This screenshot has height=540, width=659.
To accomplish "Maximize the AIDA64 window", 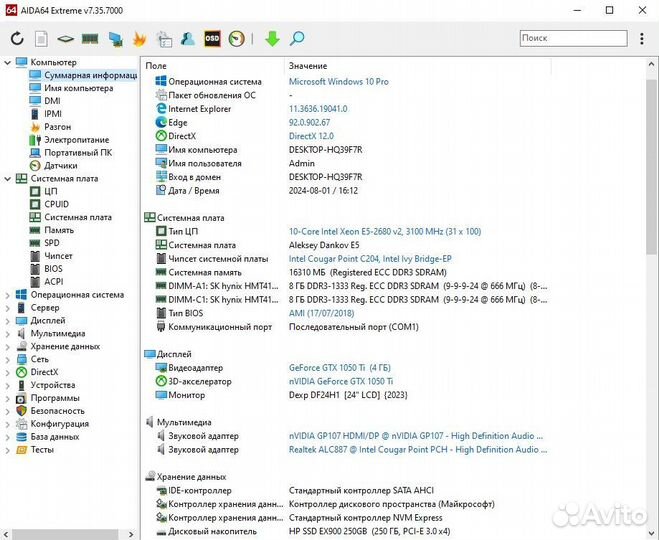I will click(x=609, y=10).
